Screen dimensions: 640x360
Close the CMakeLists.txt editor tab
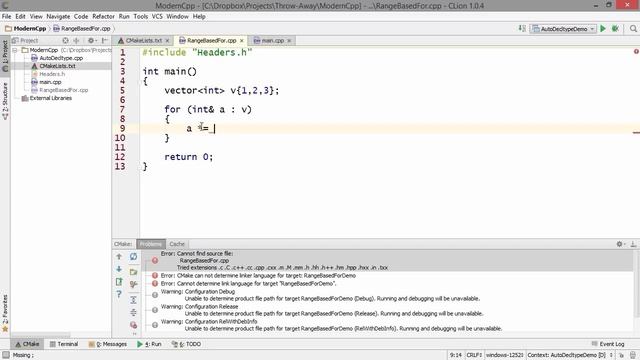tap(167, 41)
